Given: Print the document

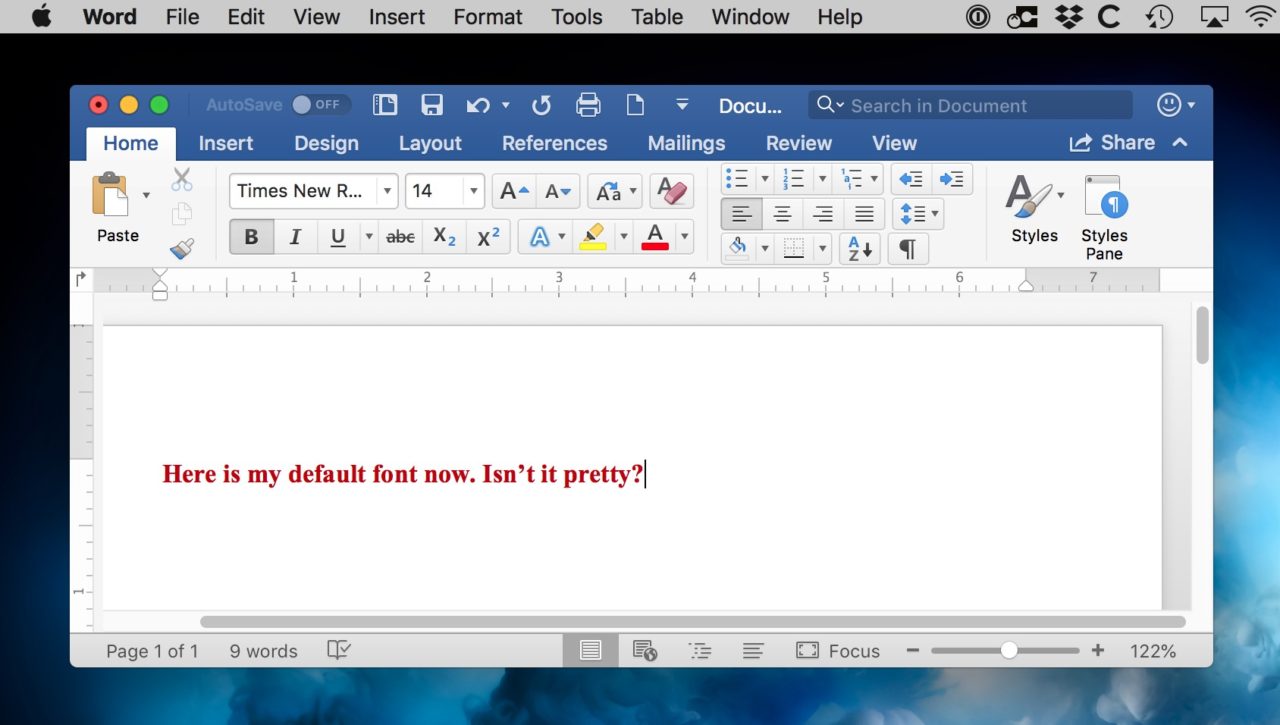Looking at the screenshot, I should pyautogui.click(x=588, y=105).
